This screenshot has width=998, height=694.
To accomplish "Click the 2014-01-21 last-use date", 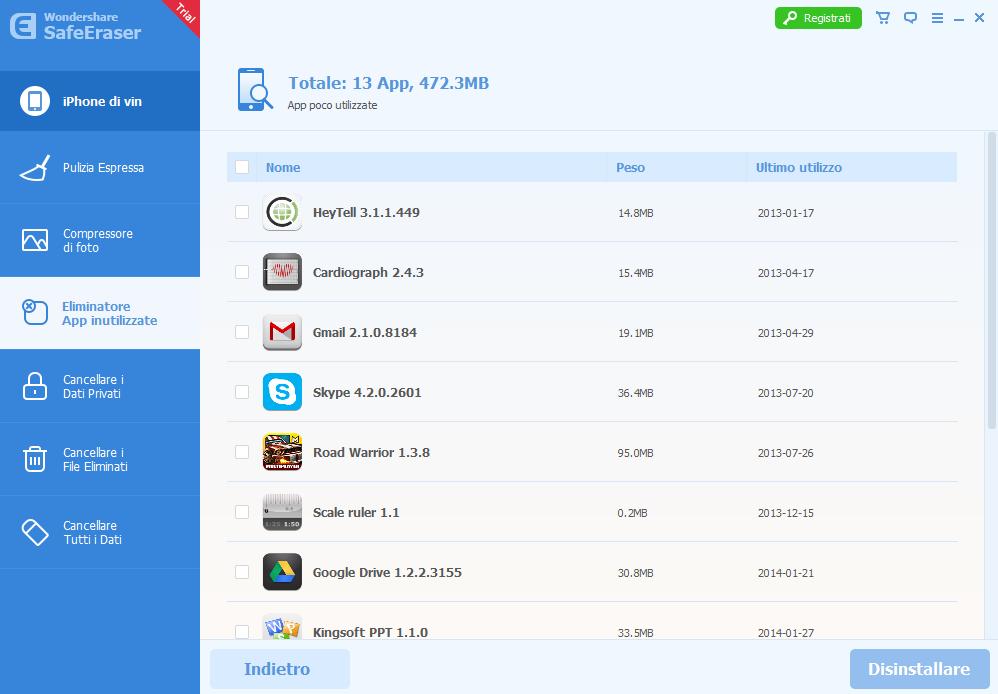I will click(x=785, y=573).
